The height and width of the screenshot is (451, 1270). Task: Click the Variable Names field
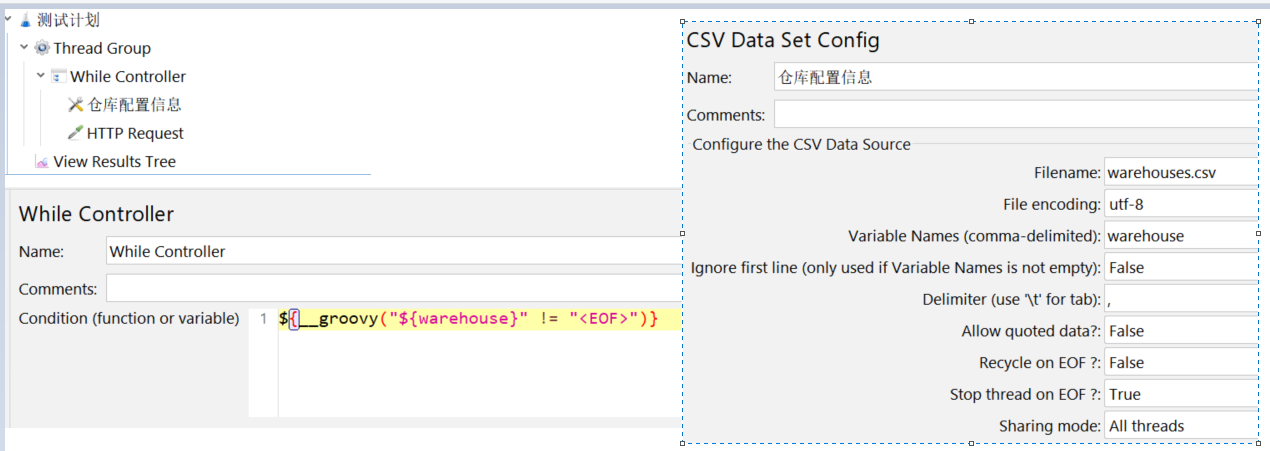(1181, 236)
